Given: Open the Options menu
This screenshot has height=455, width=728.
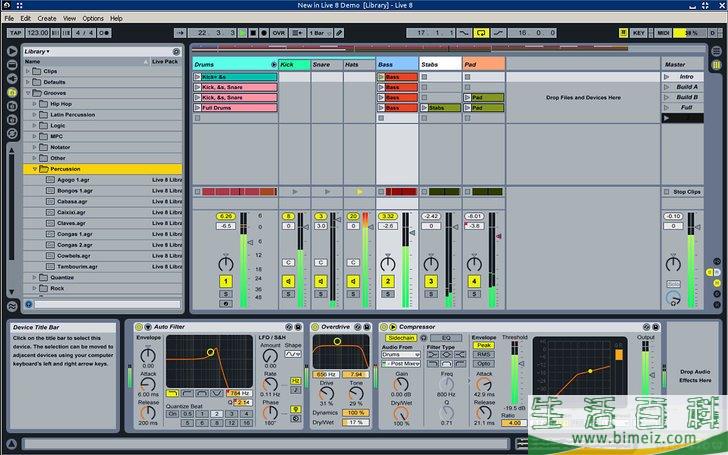Looking at the screenshot, I should 93,19.
